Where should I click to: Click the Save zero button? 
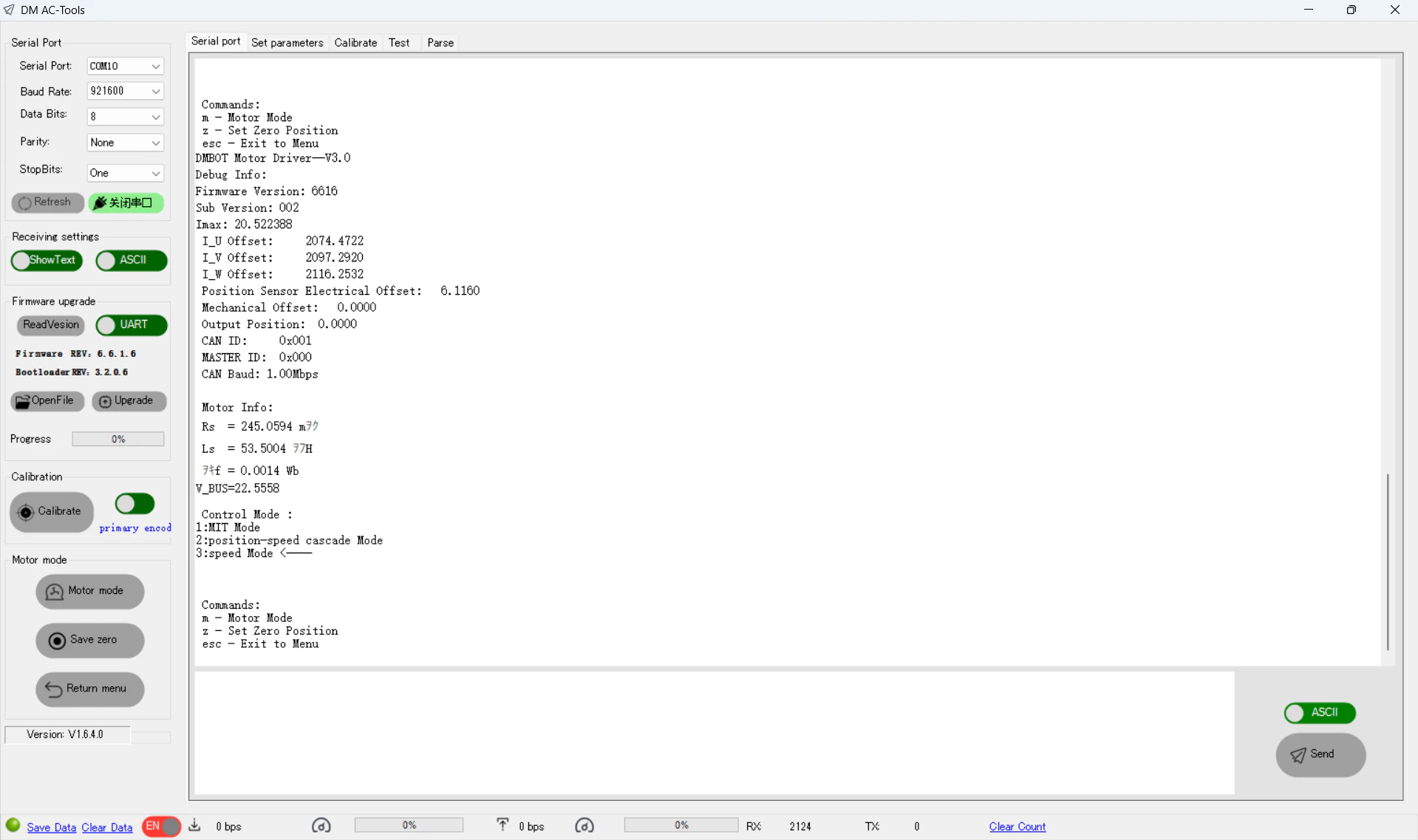tap(90, 640)
